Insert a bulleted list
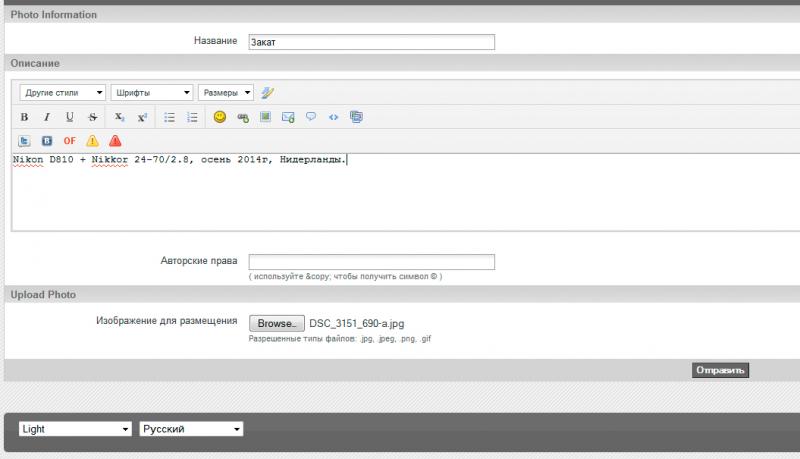The width and height of the screenshot is (800, 459). coord(169,117)
